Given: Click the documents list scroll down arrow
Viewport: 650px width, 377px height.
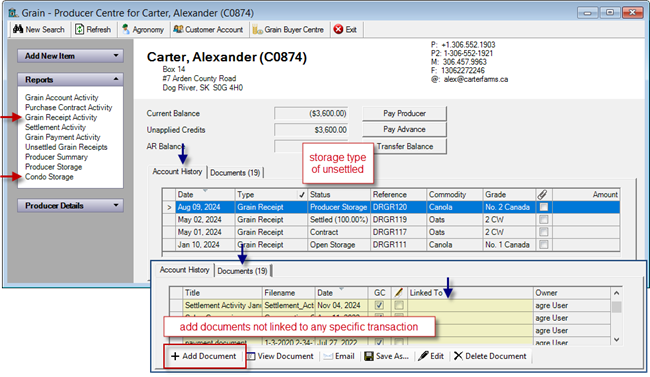Looking at the screenshot, I should (x=616, y=340).
